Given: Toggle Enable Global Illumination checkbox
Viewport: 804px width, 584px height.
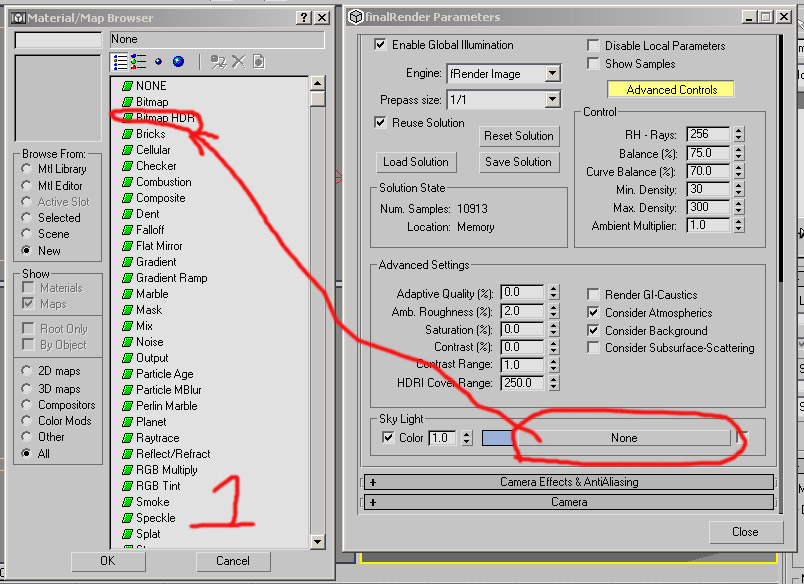Looking at the screenshot, I should (380, 45).
